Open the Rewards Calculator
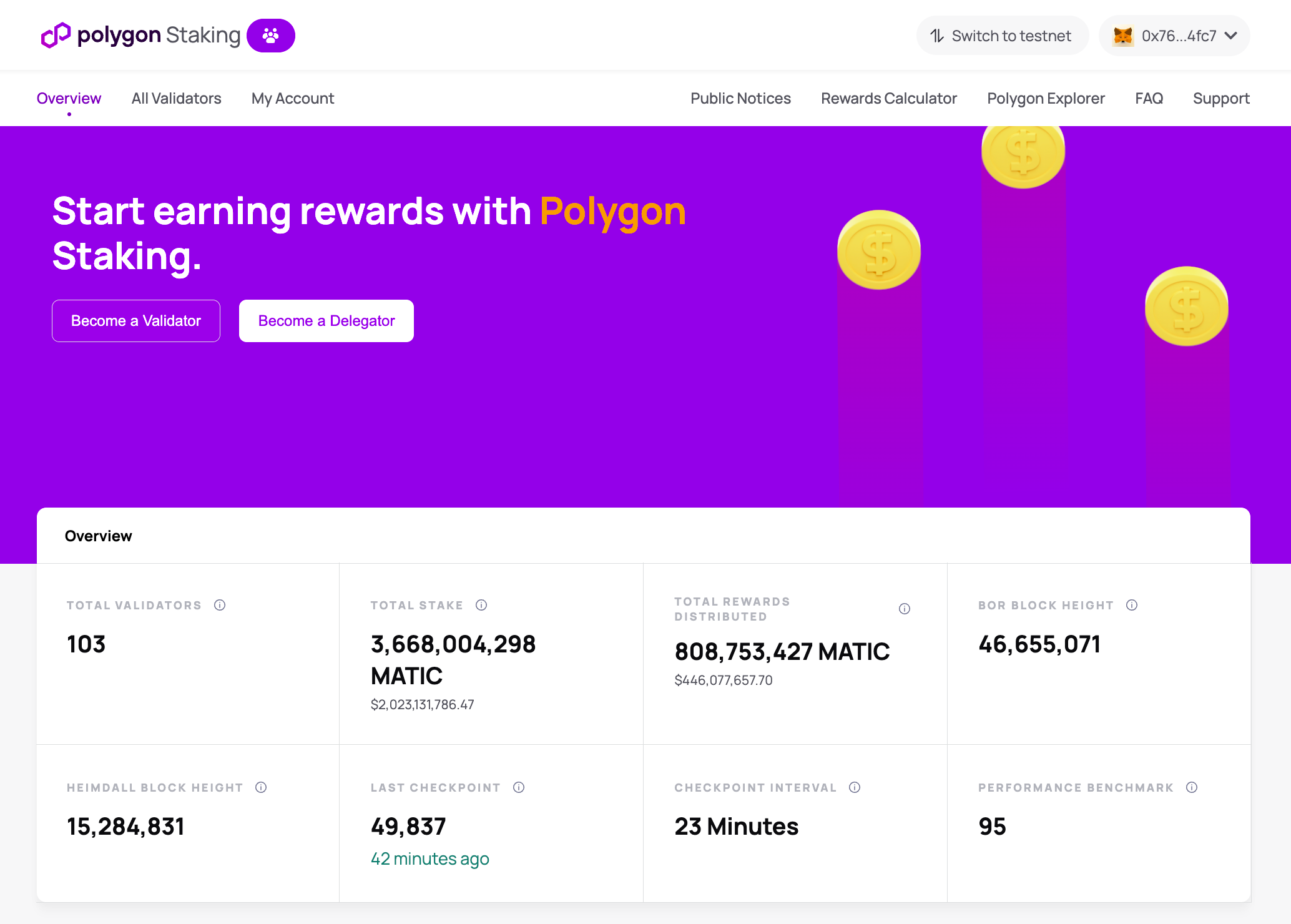The width and height of the screenshot is (1291, 924). tap(889, 98)
